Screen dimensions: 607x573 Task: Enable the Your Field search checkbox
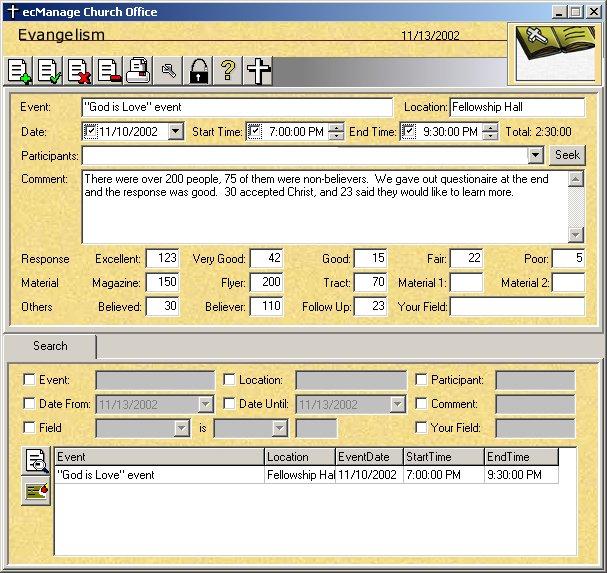pos(421,427)
